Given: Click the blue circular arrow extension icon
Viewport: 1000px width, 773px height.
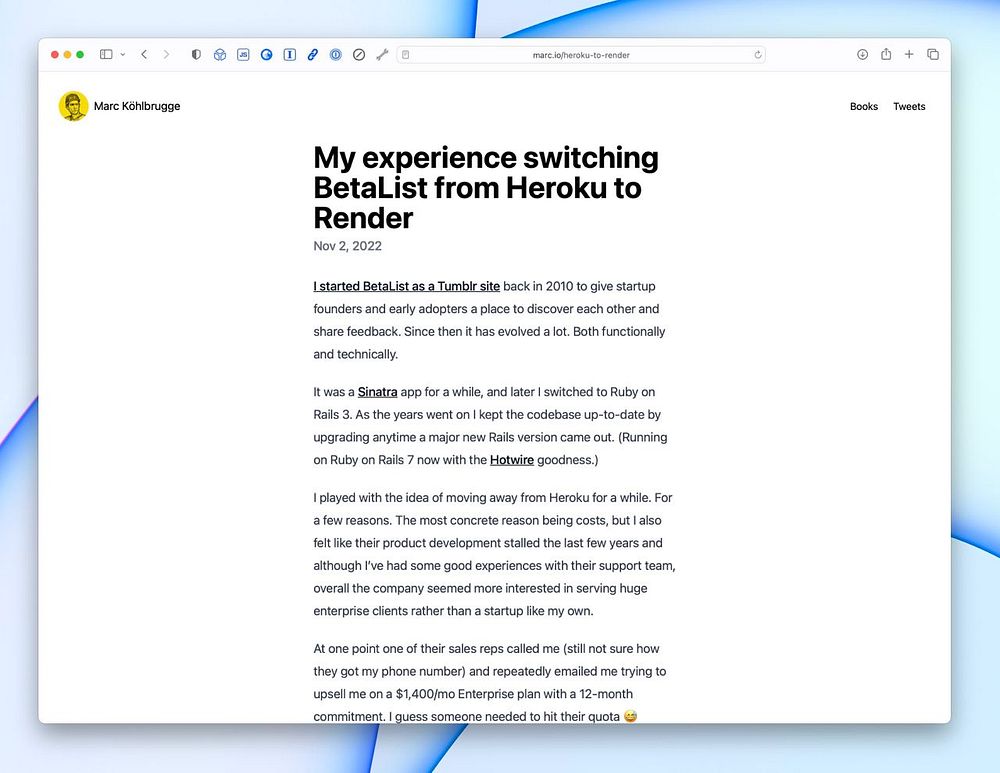Looking at the screenshot, I should click(x=267, y=55).
